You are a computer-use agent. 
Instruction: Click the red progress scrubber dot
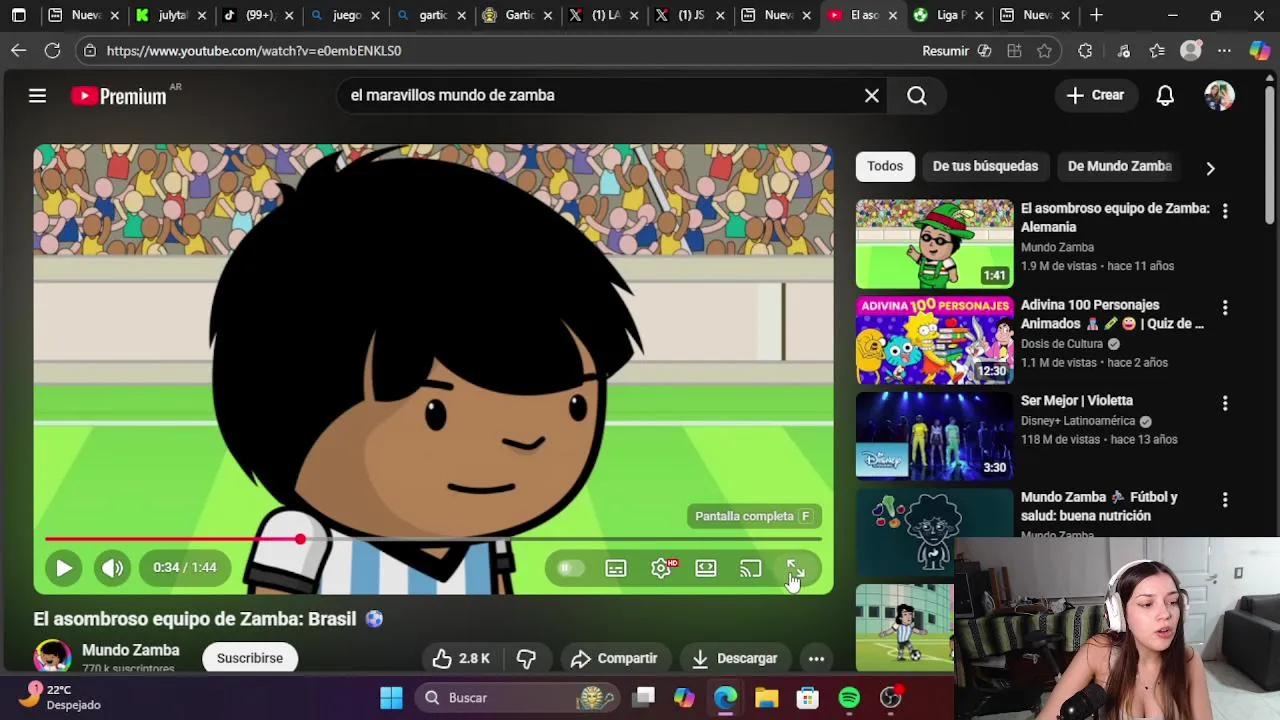click(x=300, y=539)
